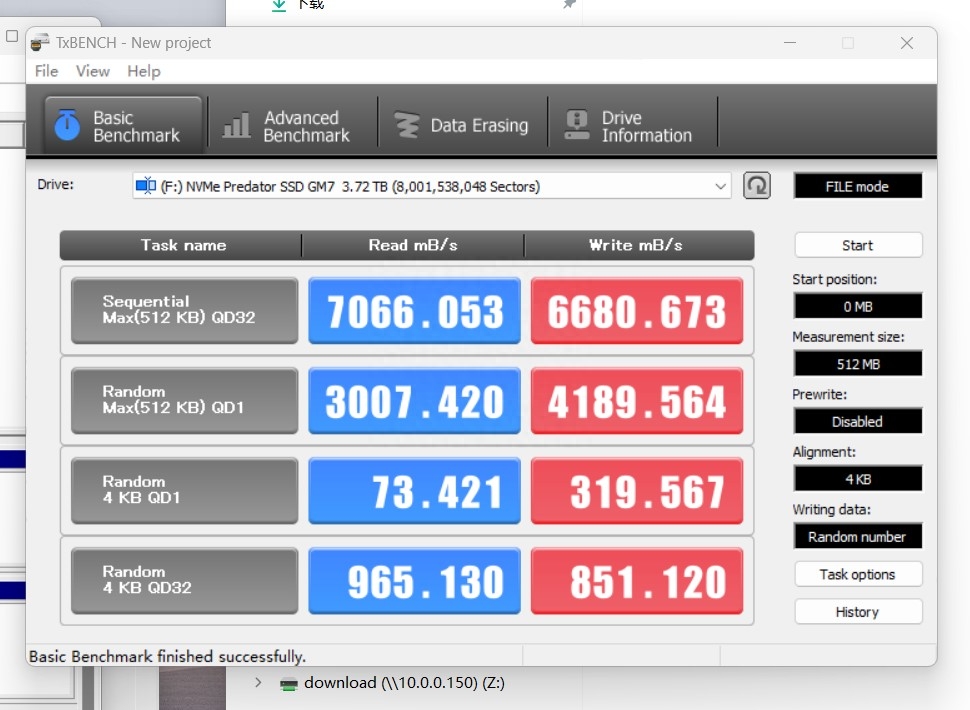Change Start position 0 MB value
The width and height of the screenshot is (970, 710).
[x=858, y=306]
